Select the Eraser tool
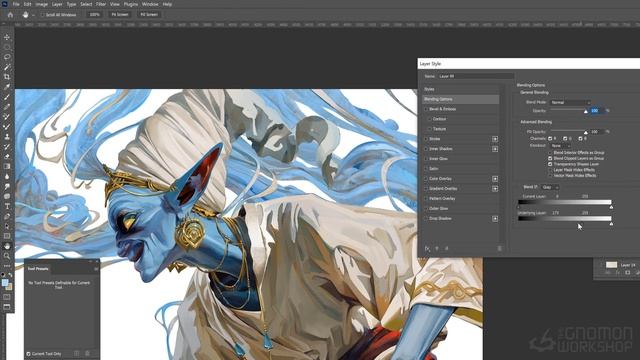 coord(7,157)
